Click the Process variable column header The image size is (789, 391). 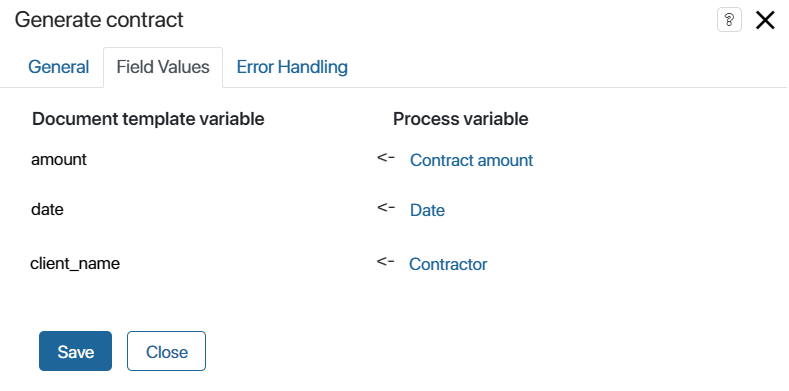[460, 119]
